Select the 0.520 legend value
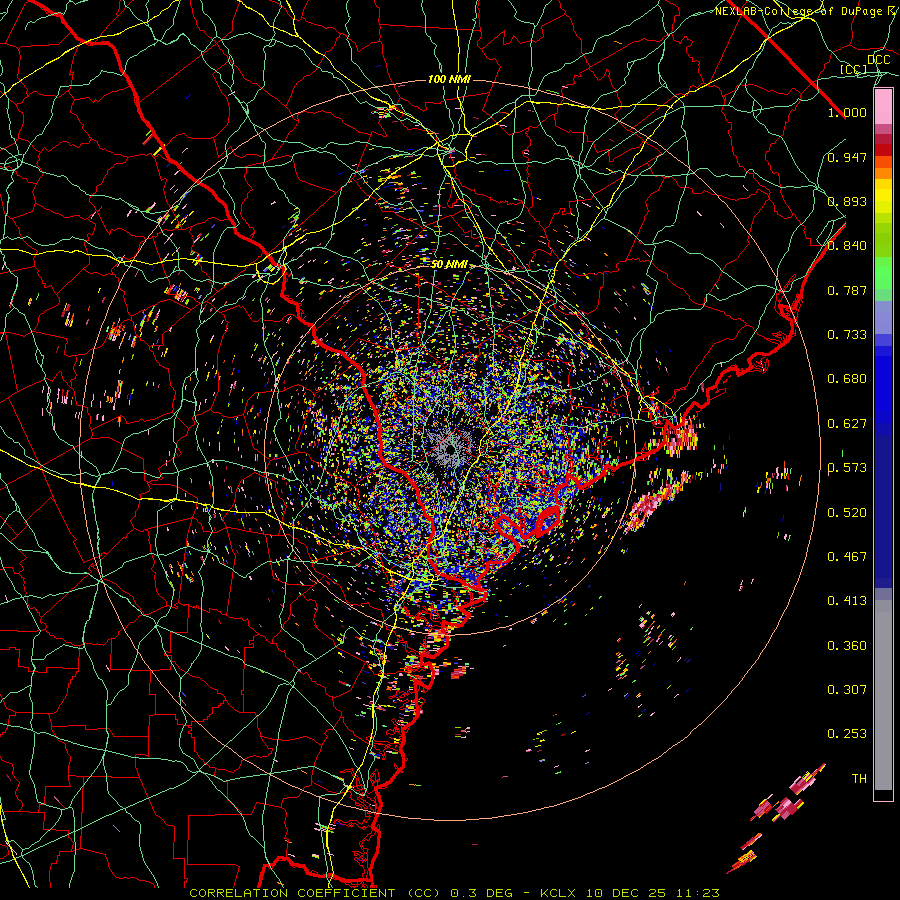 click(x=847, y=513)
